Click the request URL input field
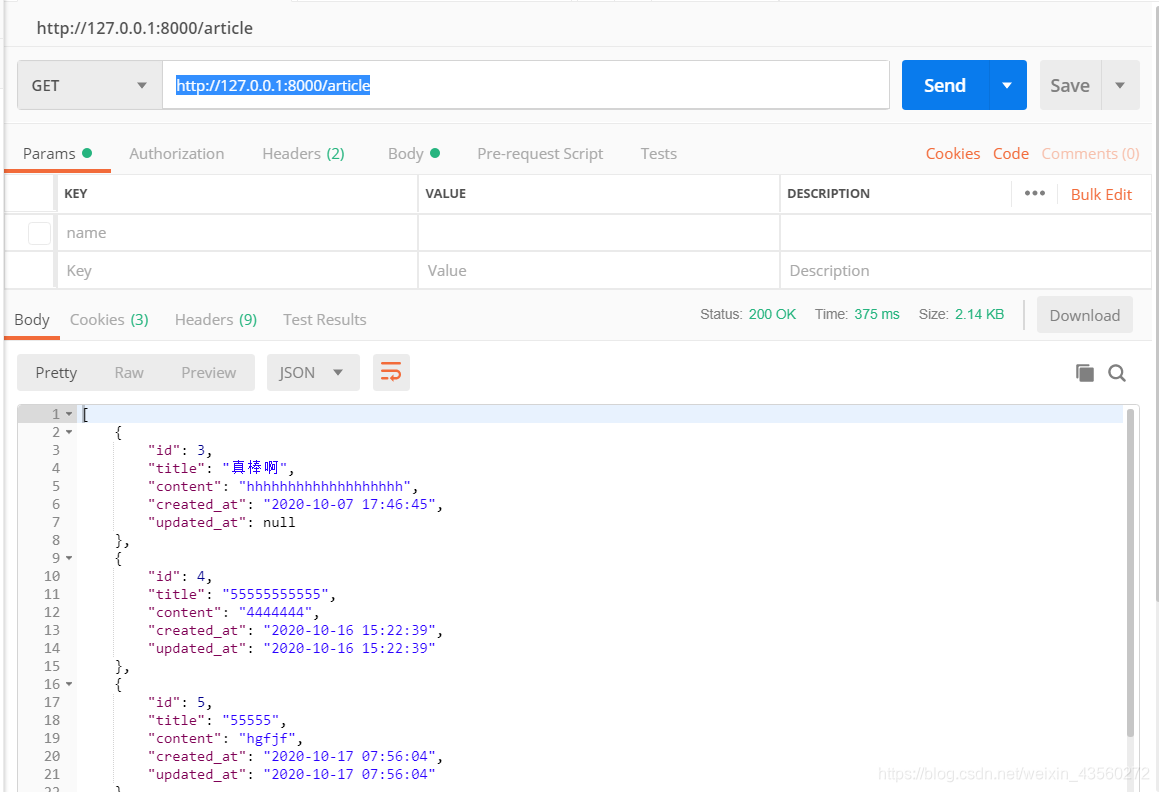The image size is (1159, 792). 526,85
